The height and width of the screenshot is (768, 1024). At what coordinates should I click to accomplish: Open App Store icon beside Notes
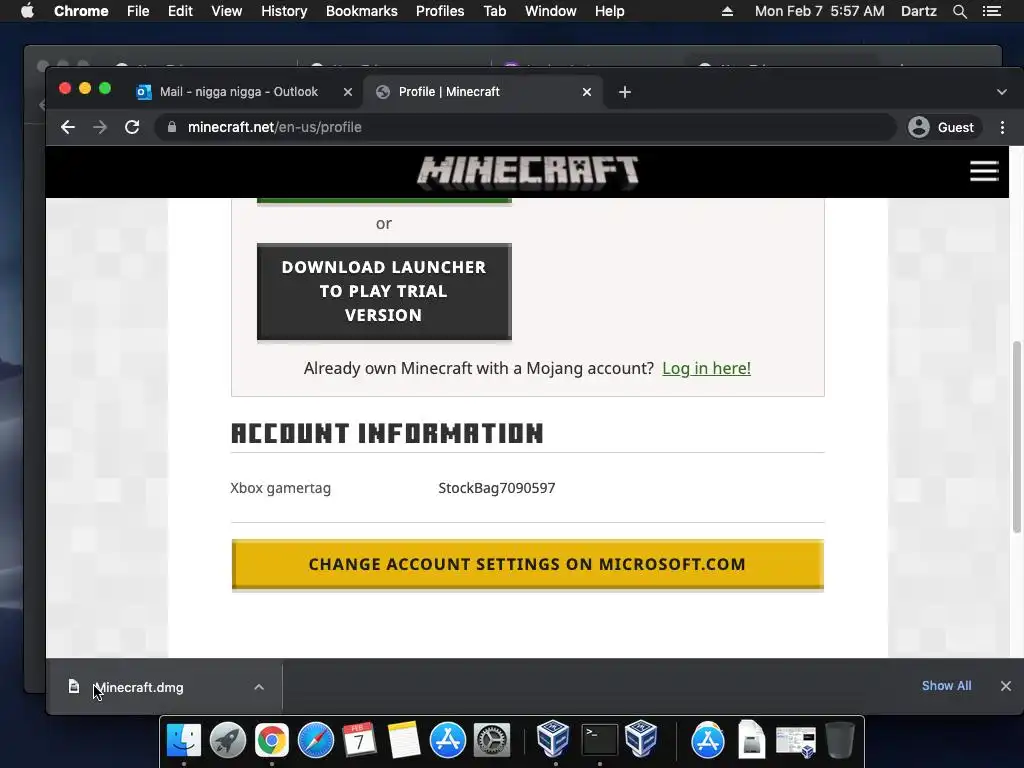[x=447, y=740]
